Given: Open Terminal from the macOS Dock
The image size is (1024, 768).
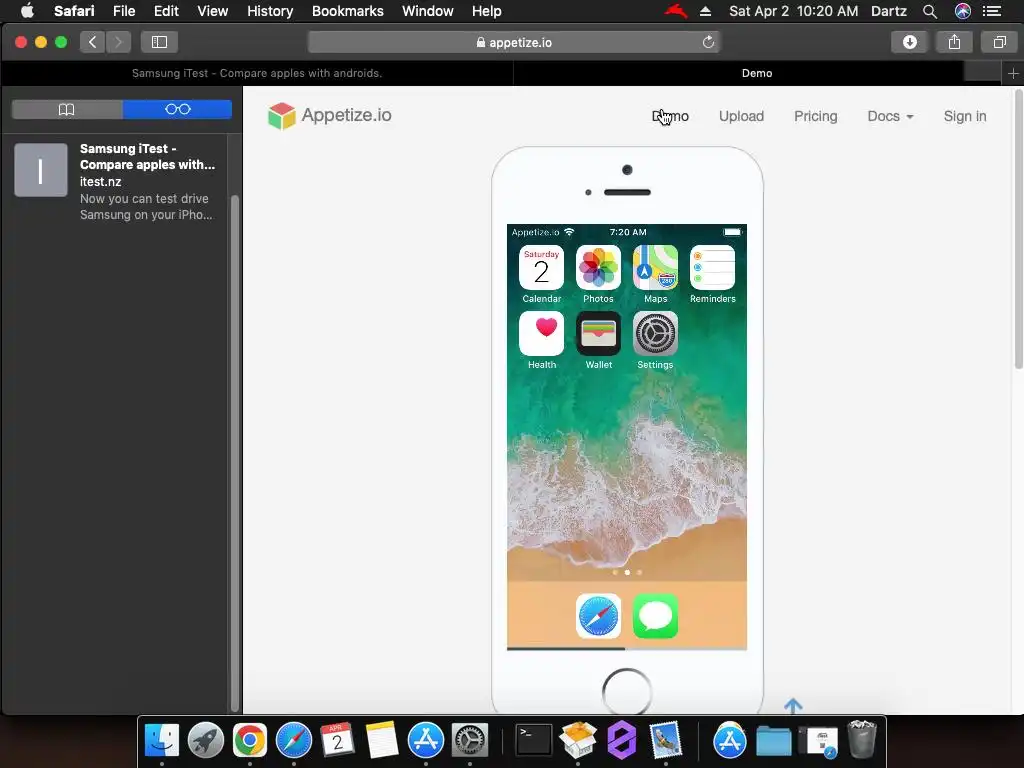Looking at the screenshot, I should click(534, 741).
